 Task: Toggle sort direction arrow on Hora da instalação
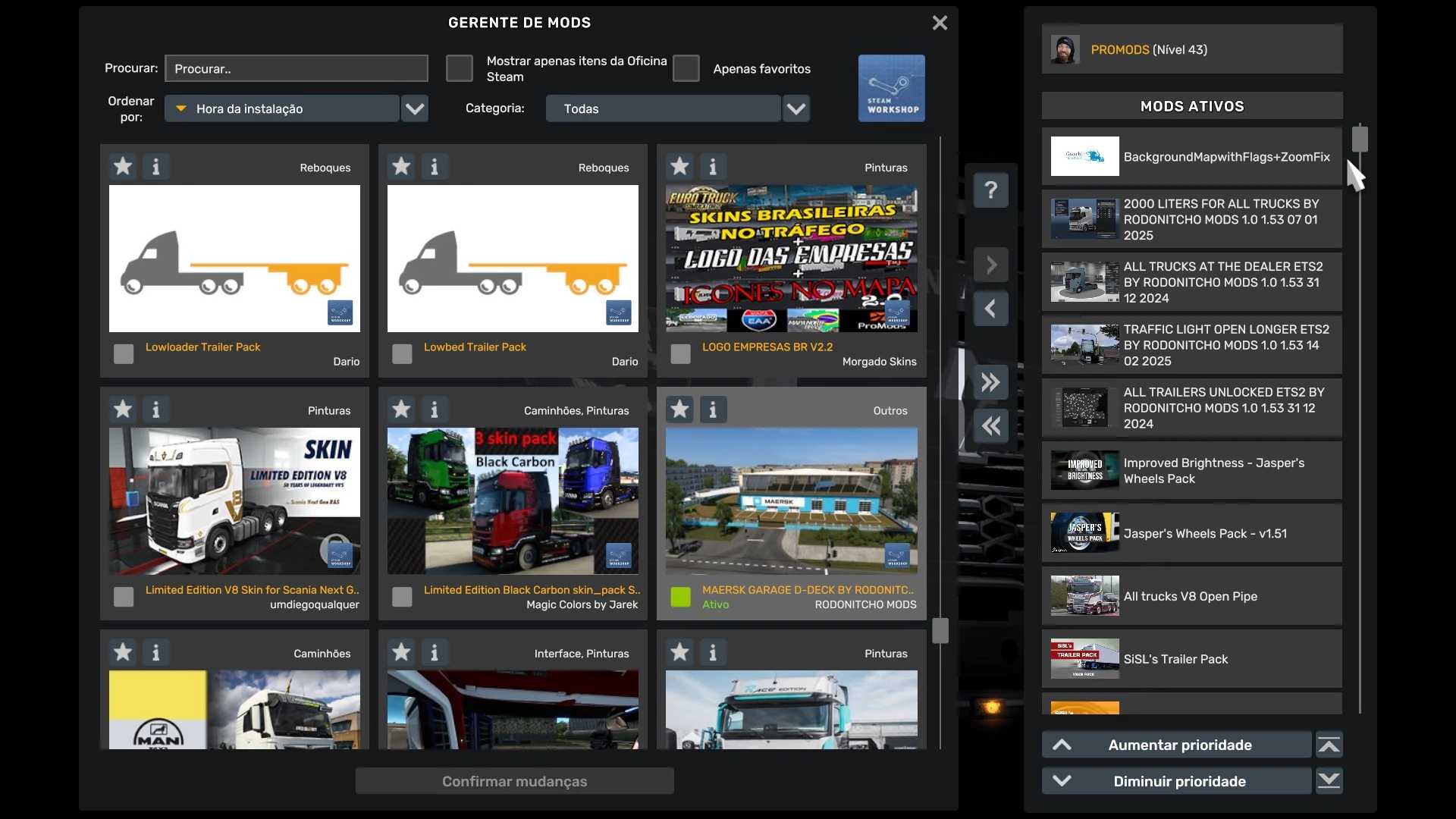(181, 108)
